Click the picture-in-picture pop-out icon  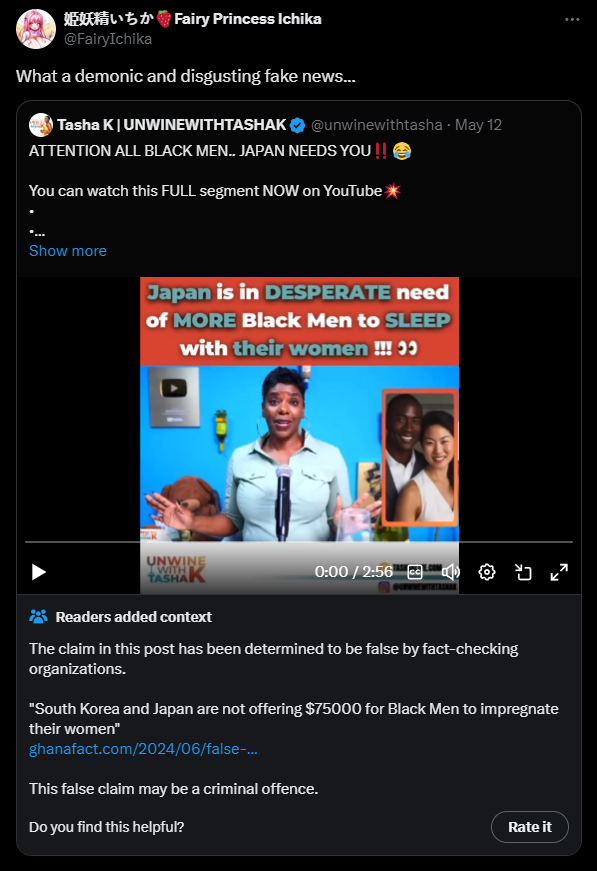click(523, 572)
